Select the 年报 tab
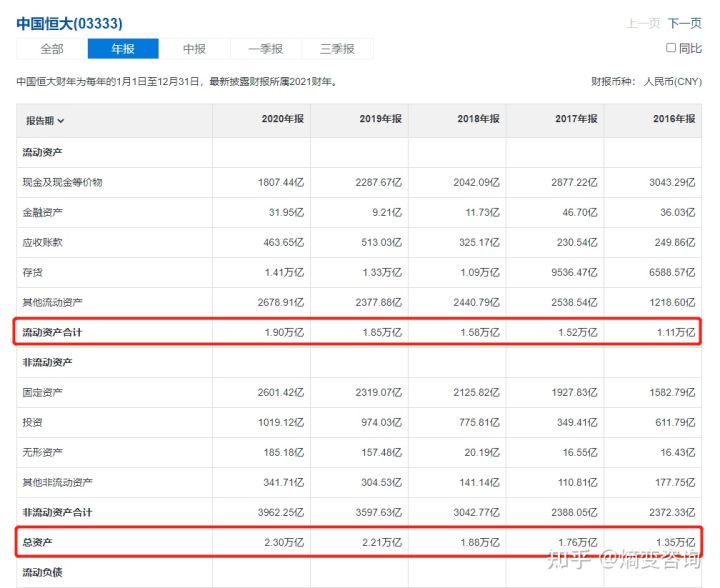The image size is (720, 588). (123, 49)
